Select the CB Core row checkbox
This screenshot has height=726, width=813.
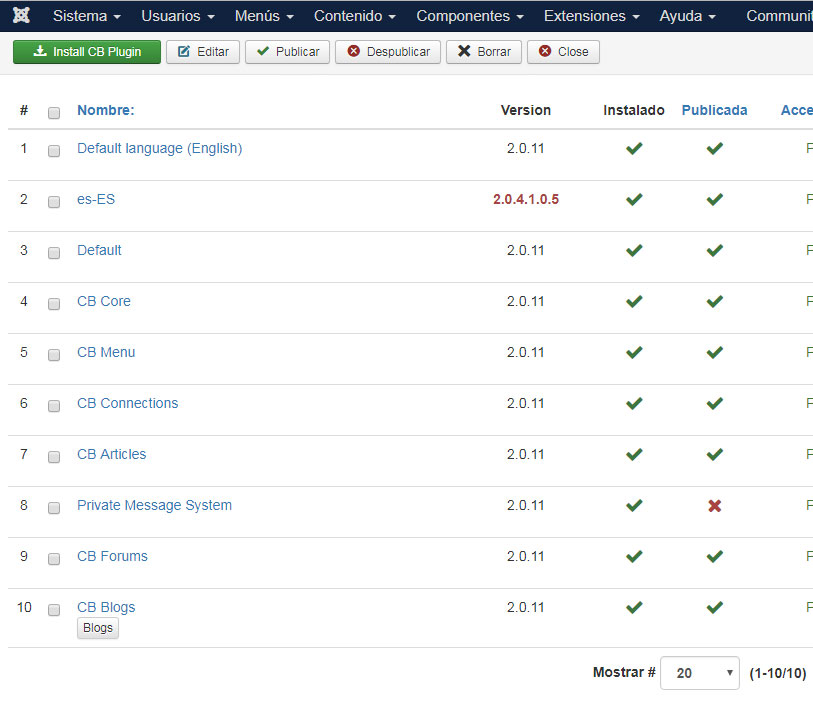point(54,304)
